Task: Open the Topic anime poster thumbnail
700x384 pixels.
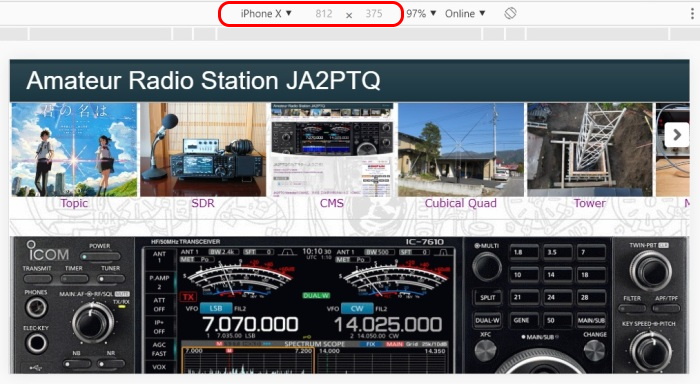Action: 74,150
